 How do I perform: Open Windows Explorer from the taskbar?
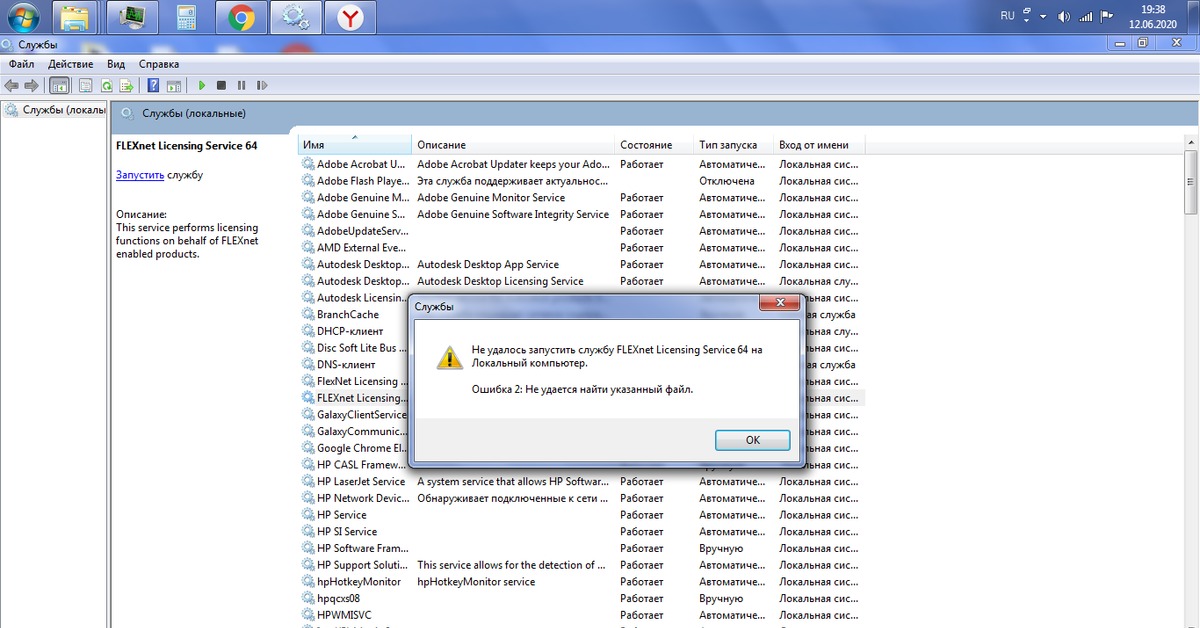[x=73, y=17]
